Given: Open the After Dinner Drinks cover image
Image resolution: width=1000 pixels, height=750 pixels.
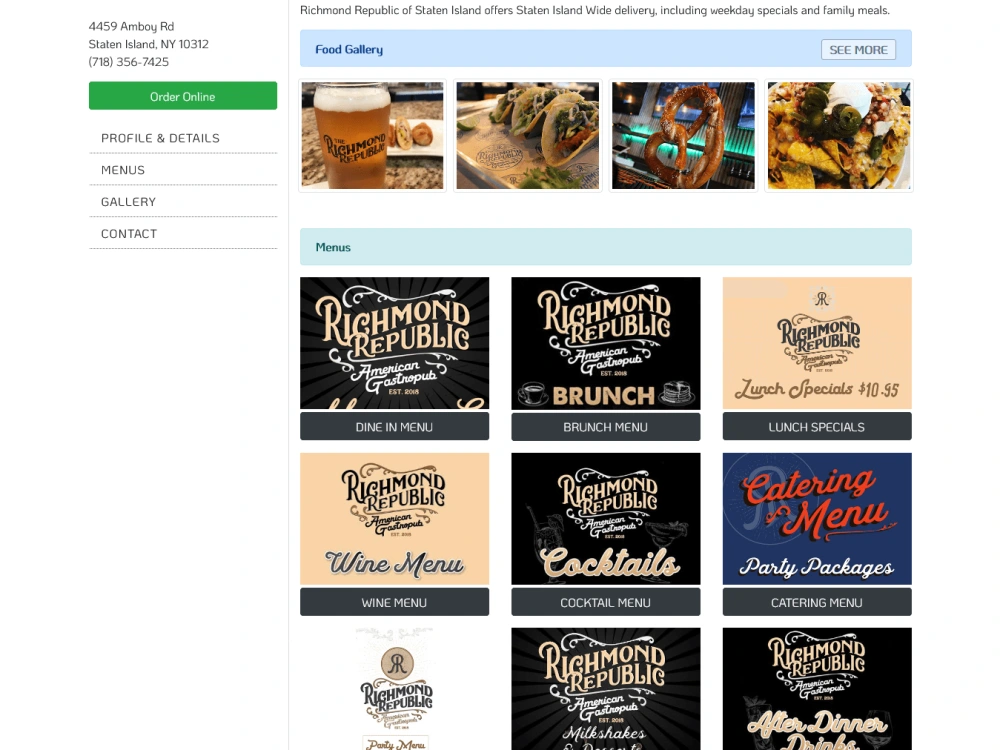Looking at the screenshot, I should click(816, 689).
